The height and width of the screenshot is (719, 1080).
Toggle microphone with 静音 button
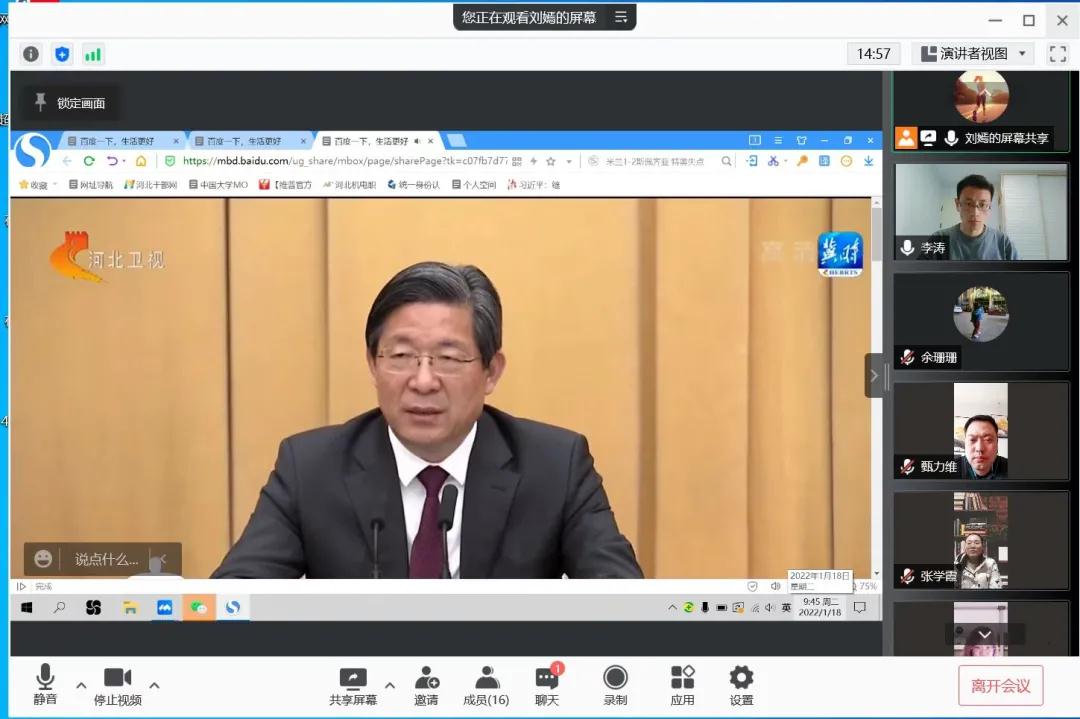click(45, 685)
